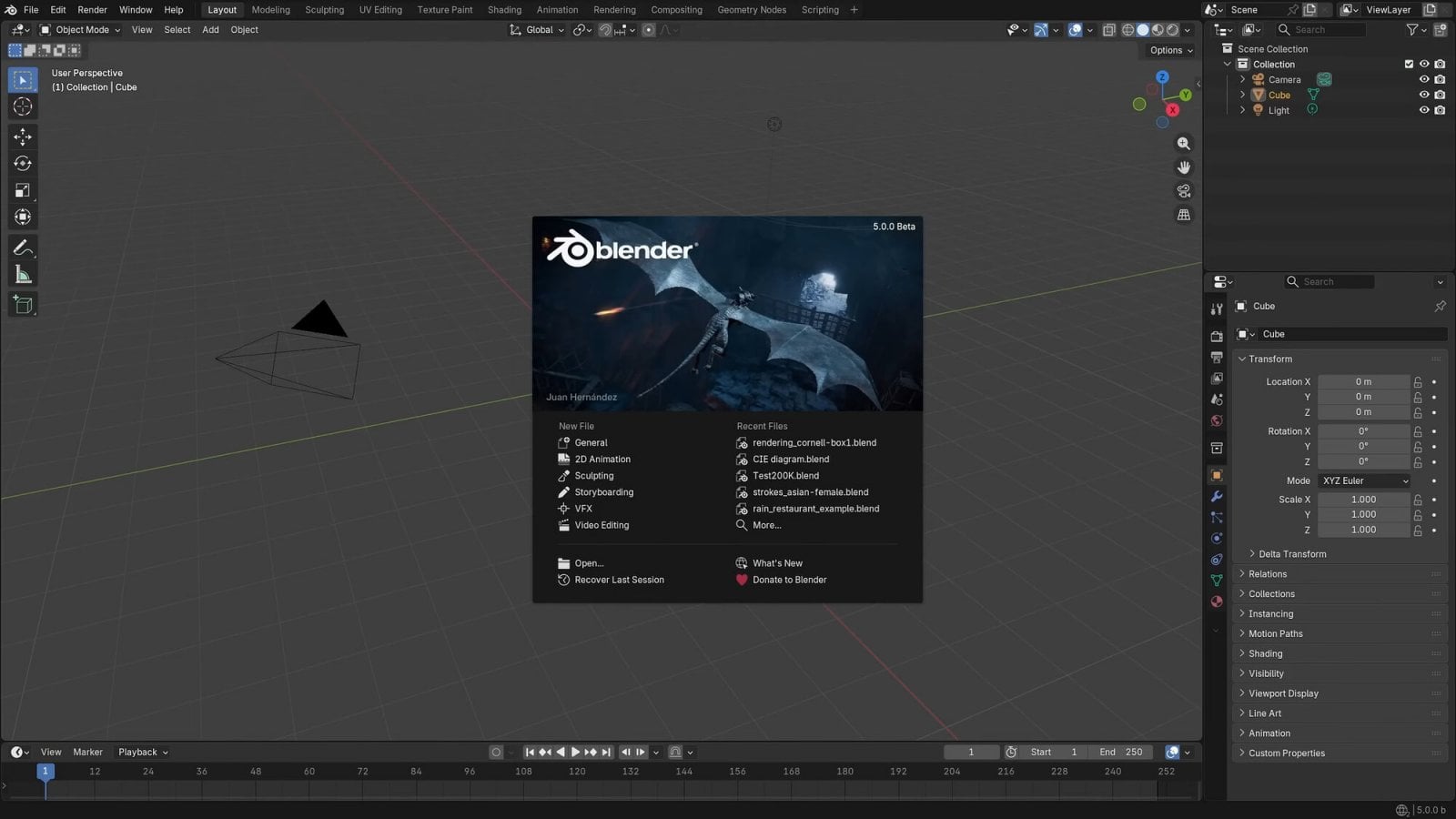
Task: Open the World Properties tab
Action: 1217,420
